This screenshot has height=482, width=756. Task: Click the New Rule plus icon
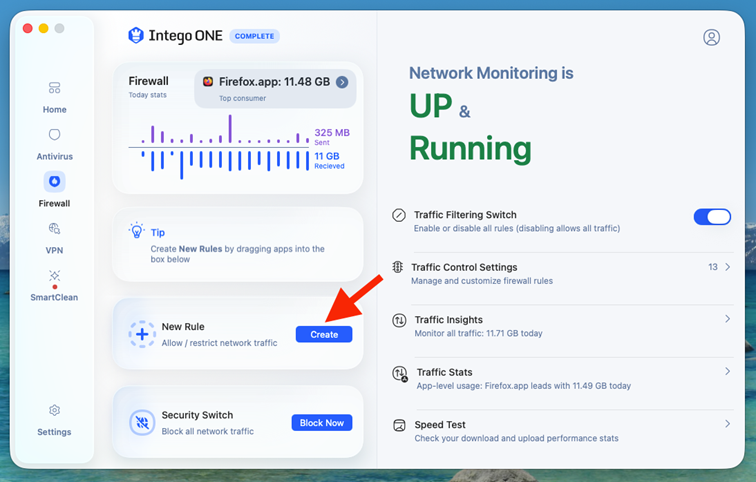pyautogui.click(x=142, y=334)
